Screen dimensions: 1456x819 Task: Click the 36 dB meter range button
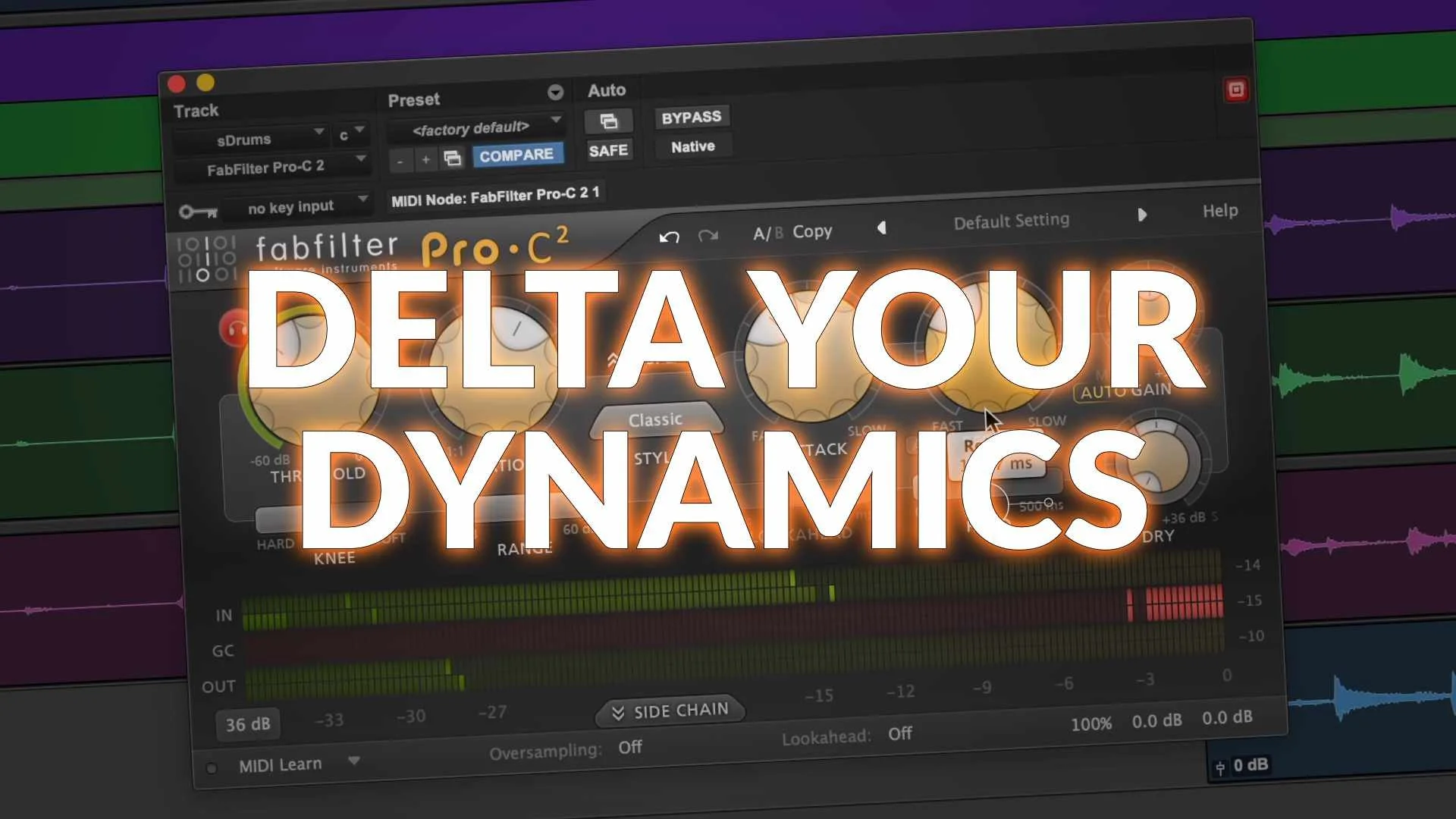(x=248, y=724)
